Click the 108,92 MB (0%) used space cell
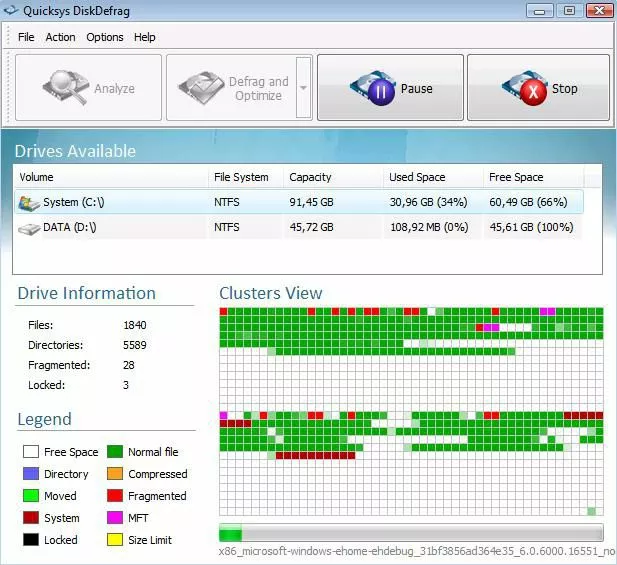Viewport: 617px width, 565px height. pos(429,227)
